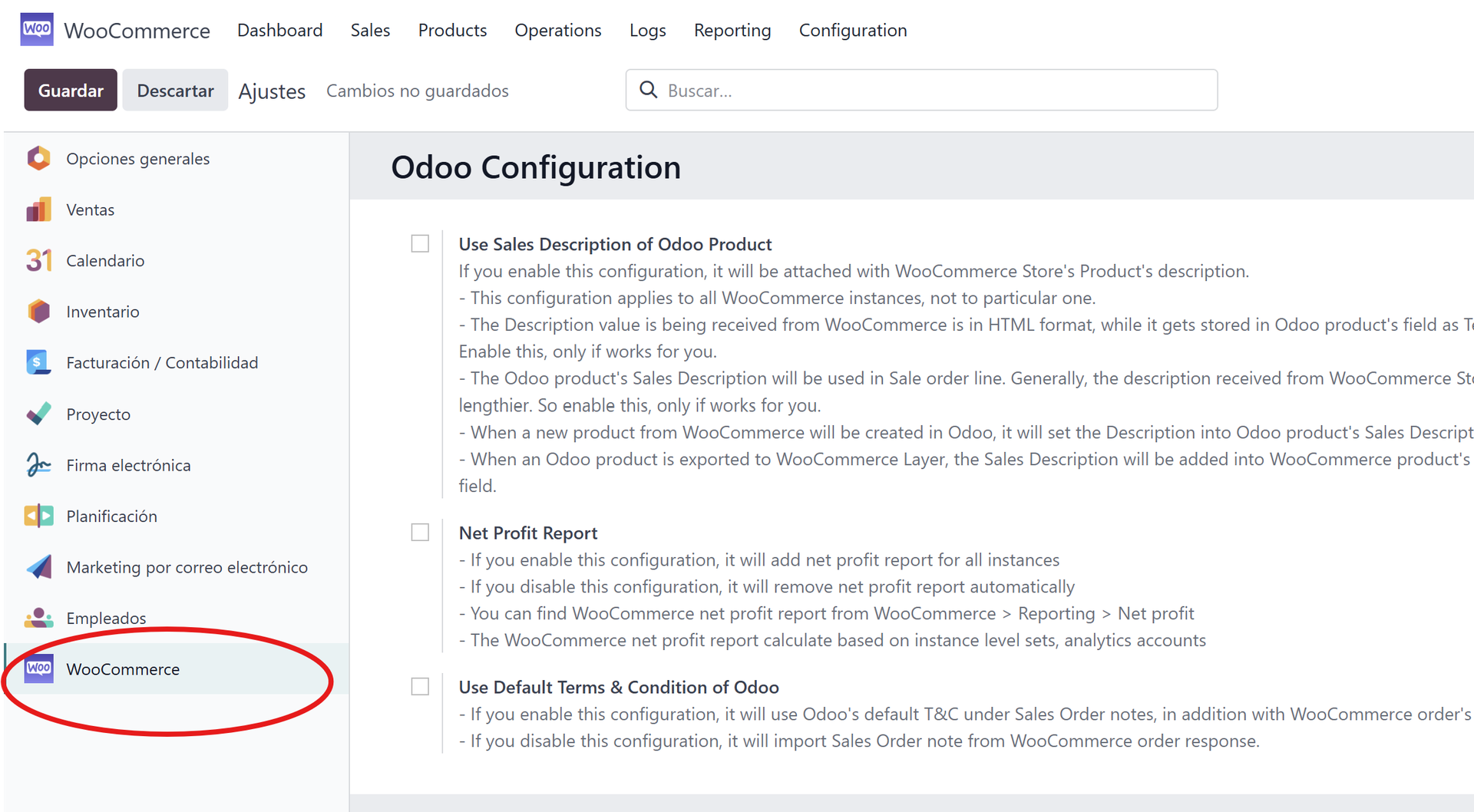Select Inventario in the sidebar
This screenshot has width=1474, height=812.
103,312
